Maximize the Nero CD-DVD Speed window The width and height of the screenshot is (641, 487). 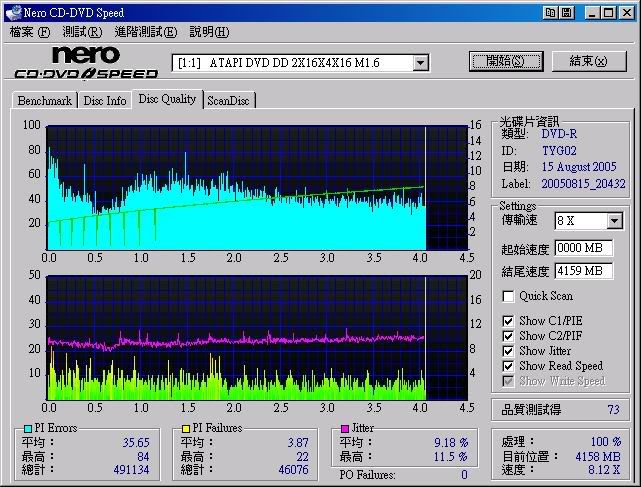pos(609,13)
